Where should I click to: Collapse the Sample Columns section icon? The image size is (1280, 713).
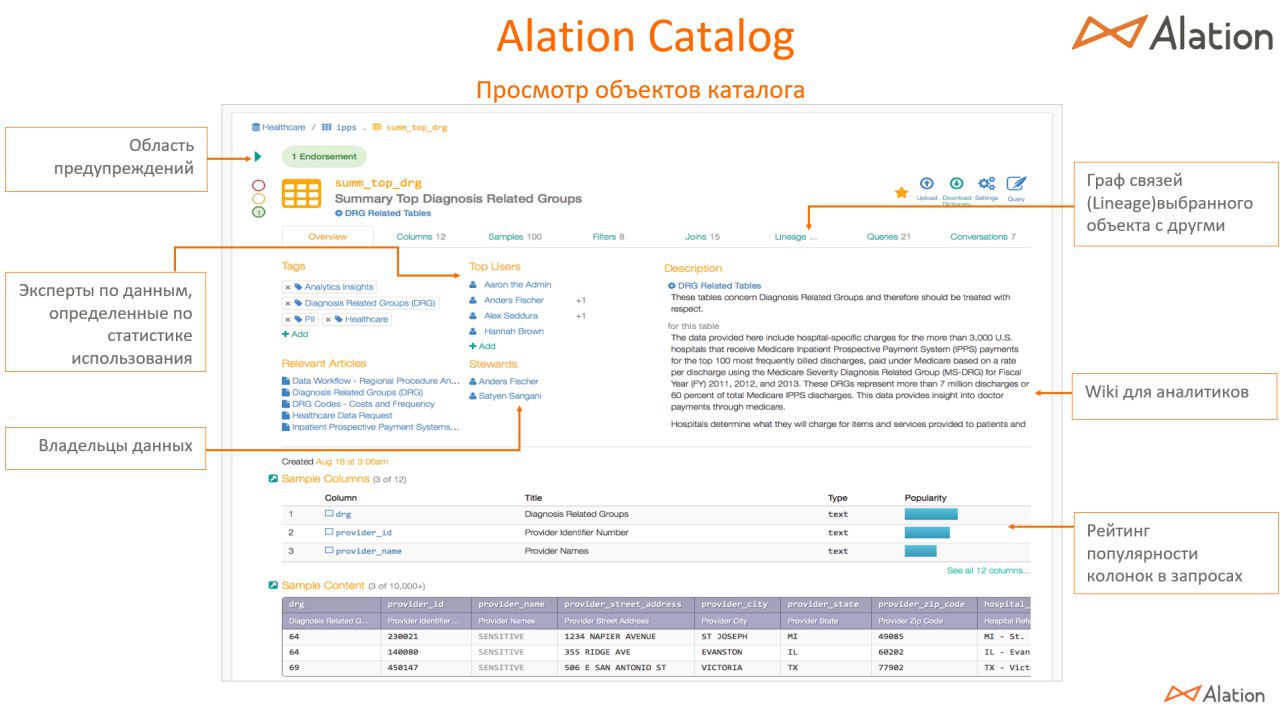[x=273, y=479]
